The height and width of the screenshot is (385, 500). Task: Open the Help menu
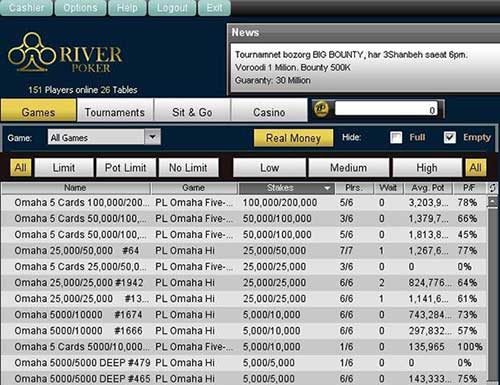click(x=127, y=8)
